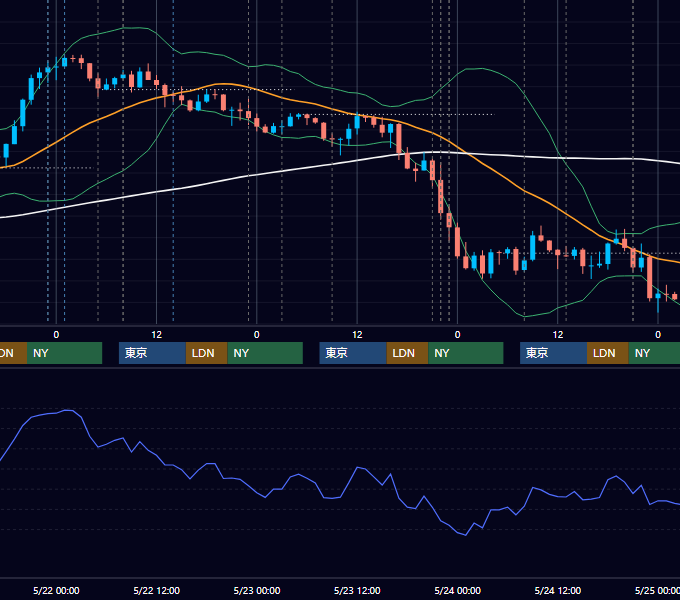The height and width of the screenshot is (600, 680).
Task: Click the 5/23 00:00 time axis label
Action: click(257, 590)
